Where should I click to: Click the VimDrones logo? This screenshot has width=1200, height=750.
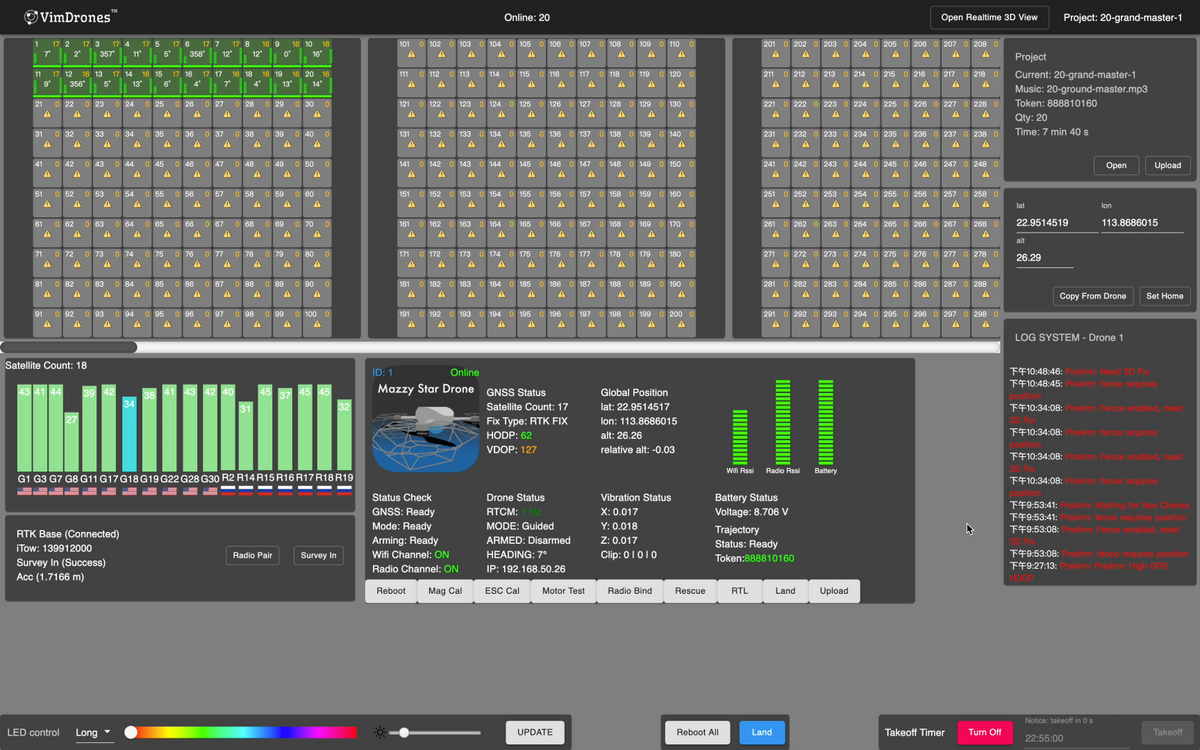(70, 16)
